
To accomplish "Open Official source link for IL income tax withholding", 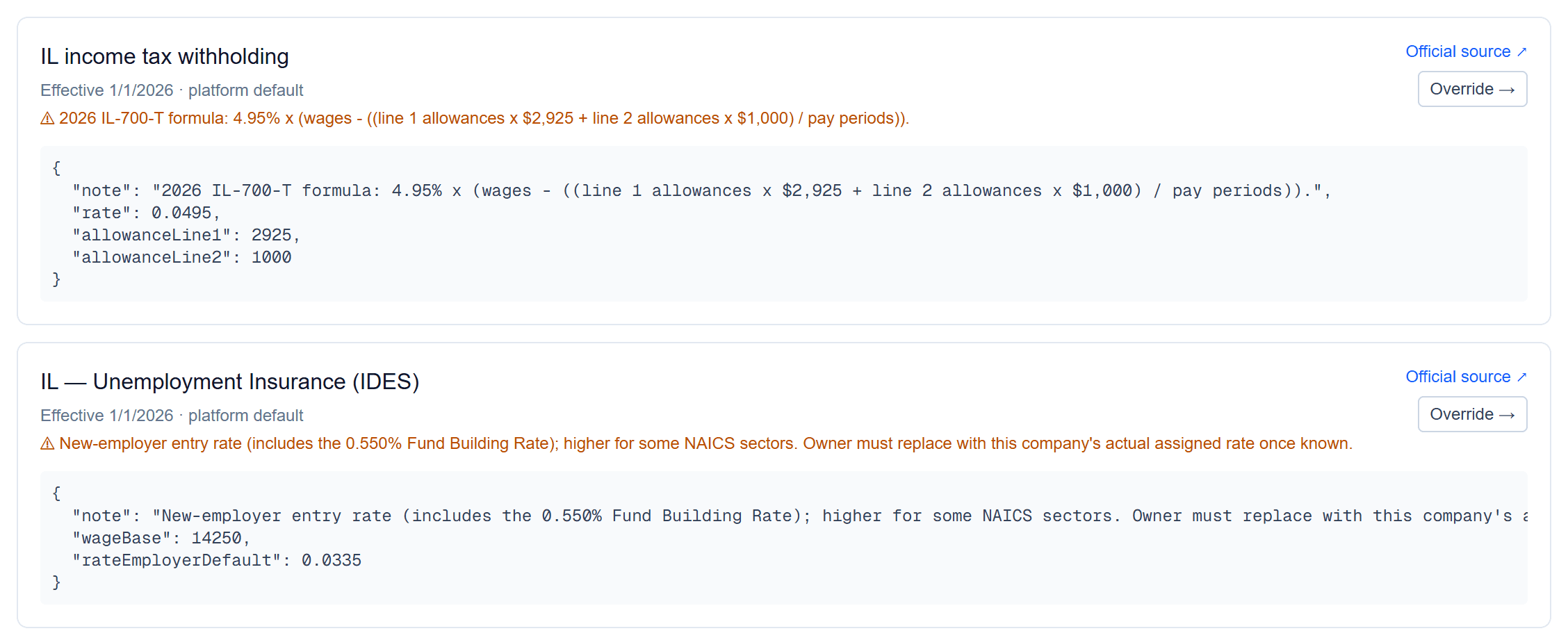I will tap(1466, 51).
